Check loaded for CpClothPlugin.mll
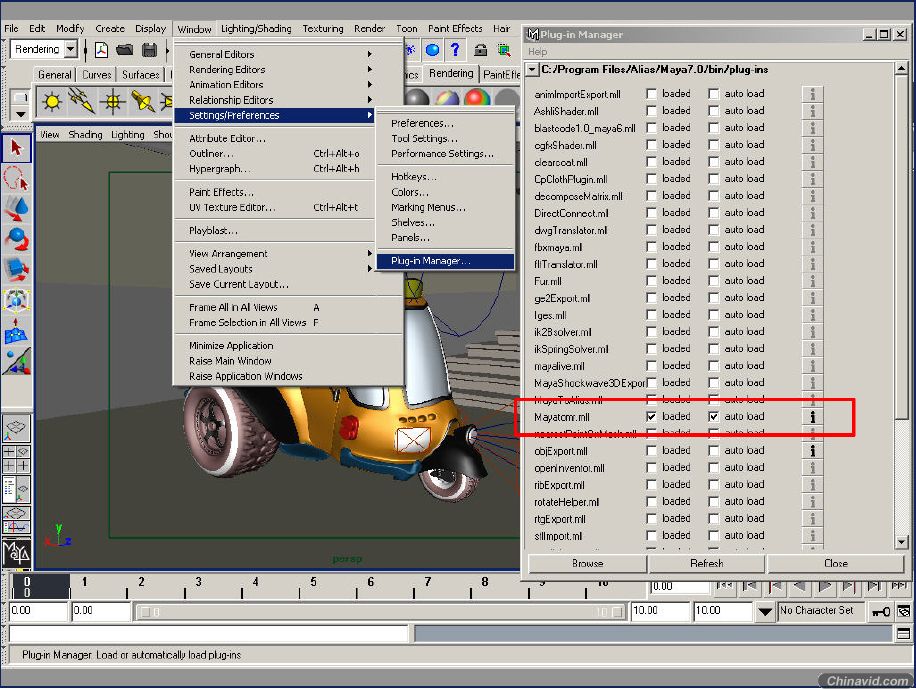The width and height of the screenshot is (916, 689). click(651, 179)
